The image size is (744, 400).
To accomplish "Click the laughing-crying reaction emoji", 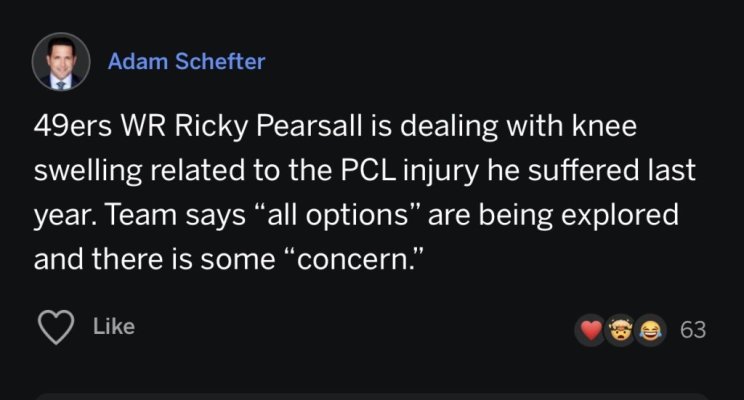I will [650, 330].
